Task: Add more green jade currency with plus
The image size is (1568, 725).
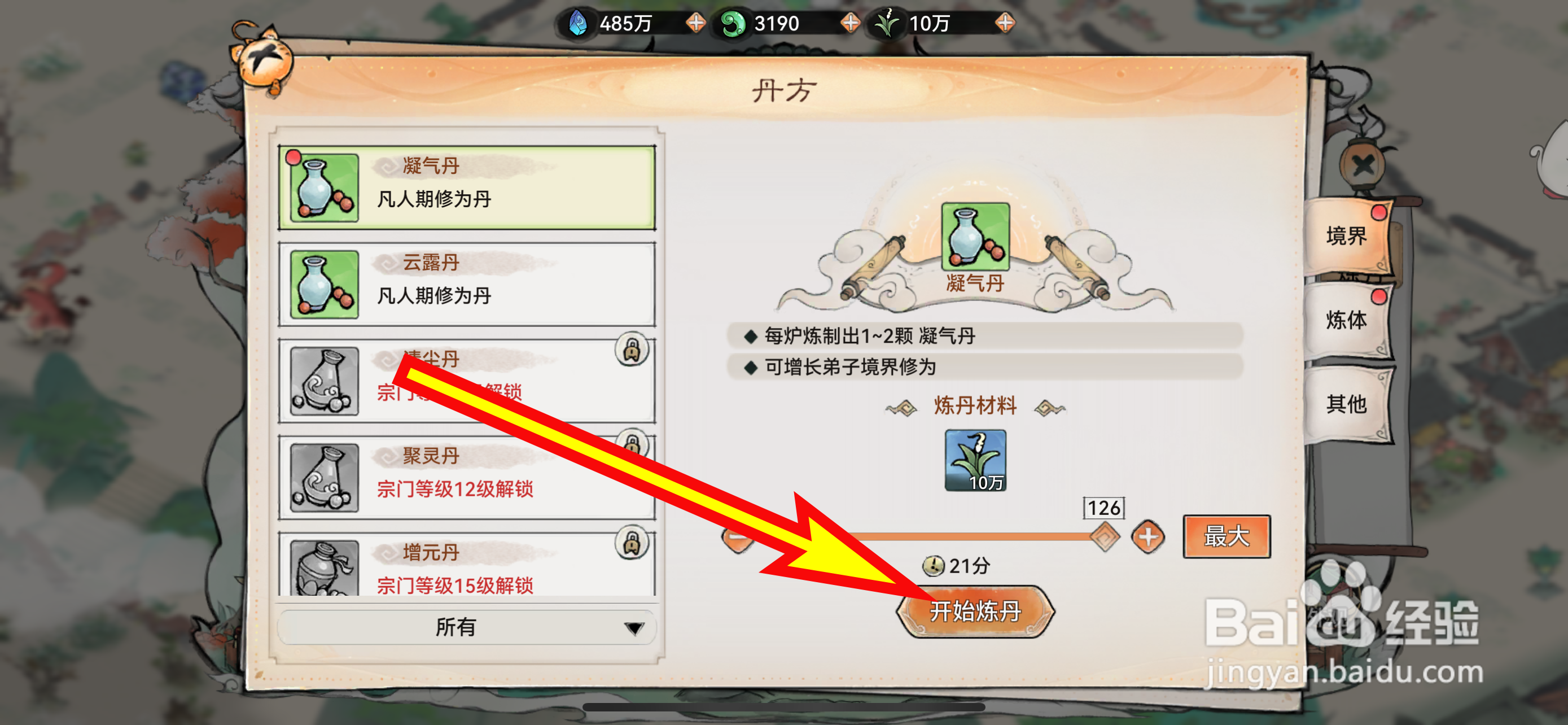Action: point(851,23)
